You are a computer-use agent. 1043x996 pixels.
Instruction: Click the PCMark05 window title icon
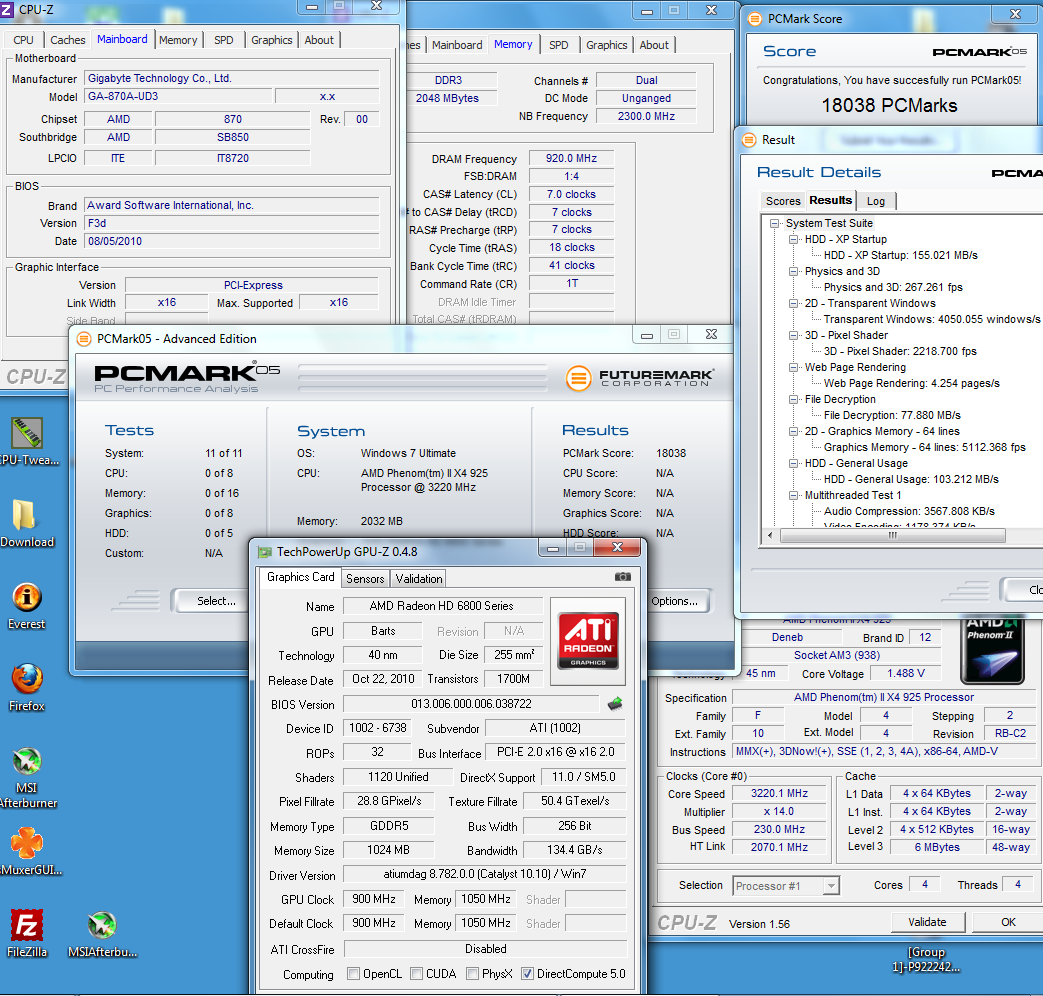click(84, 339)
